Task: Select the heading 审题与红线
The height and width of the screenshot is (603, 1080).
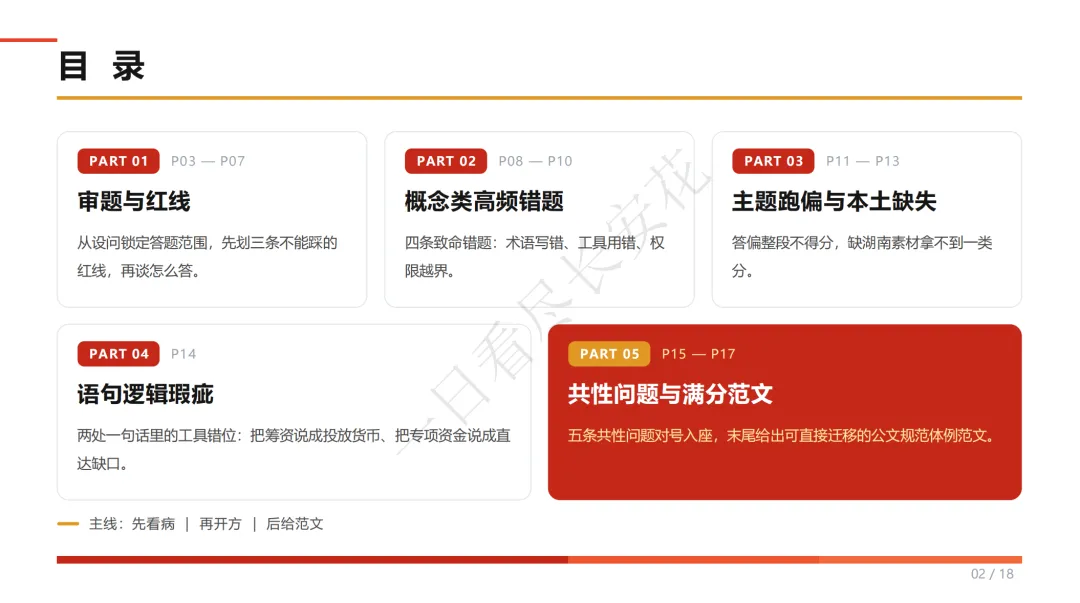Action: tap(134, 202)
